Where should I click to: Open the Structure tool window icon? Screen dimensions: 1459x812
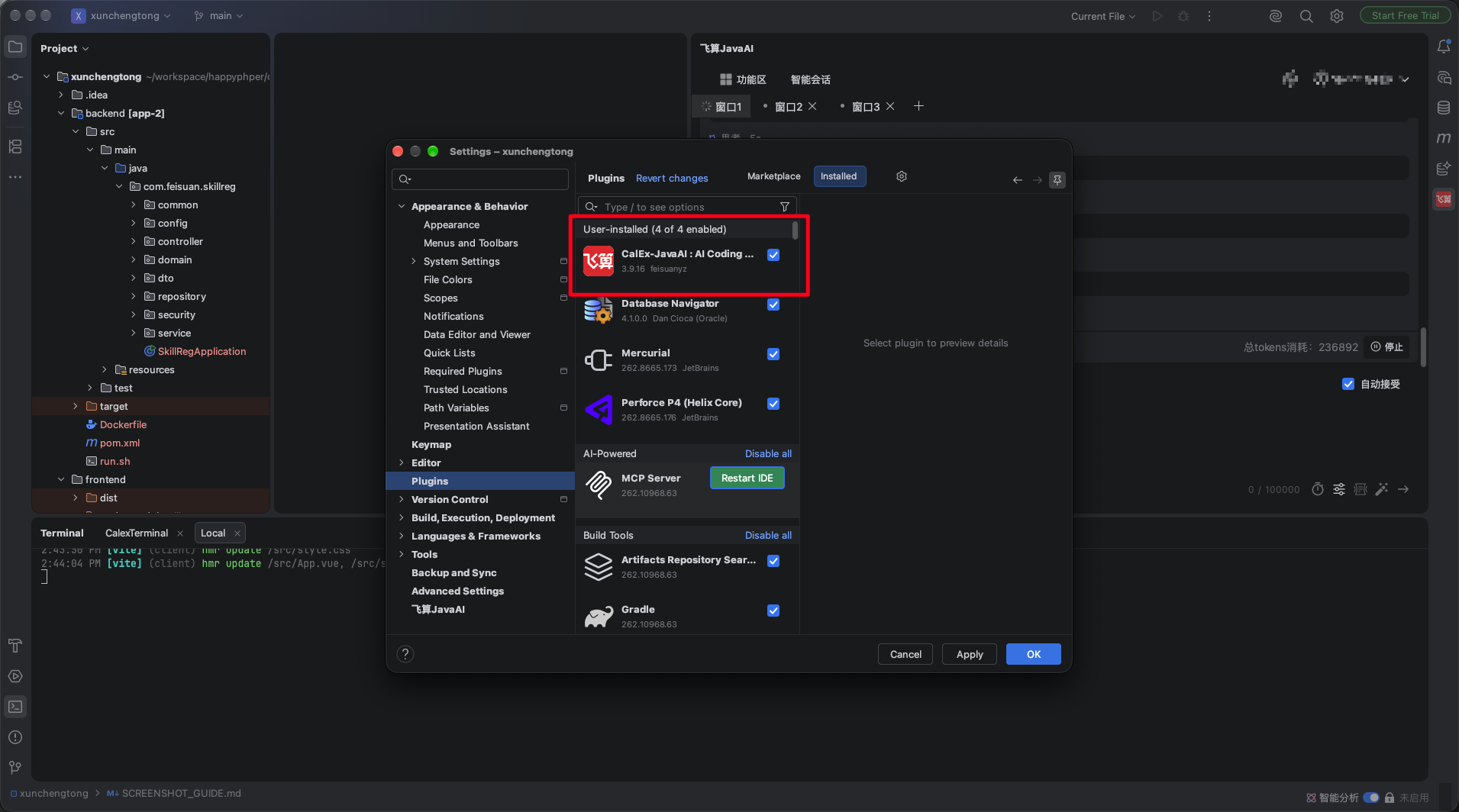[x=15, y=146]
